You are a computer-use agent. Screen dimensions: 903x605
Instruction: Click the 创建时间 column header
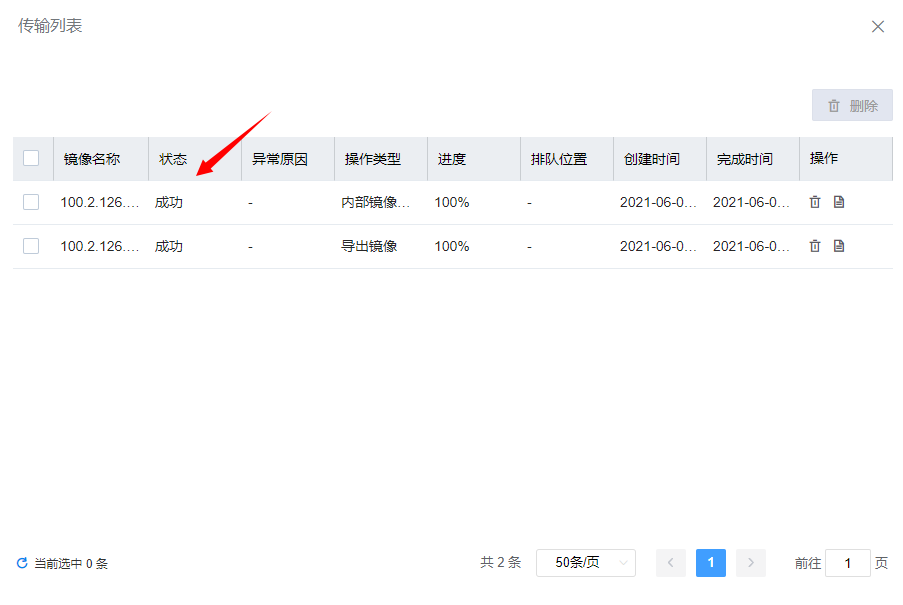[651, 159]
